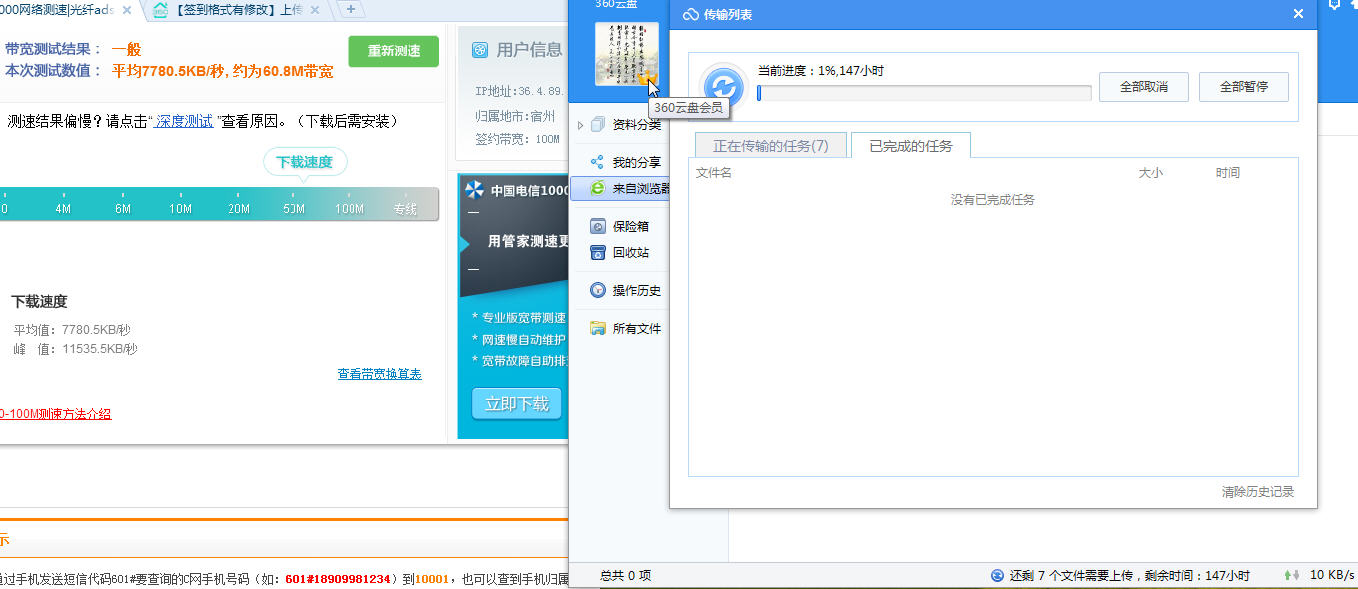Click the 360云盘会员 crown badge
The height and width of the screenshot is (589, 1358).
648,76
